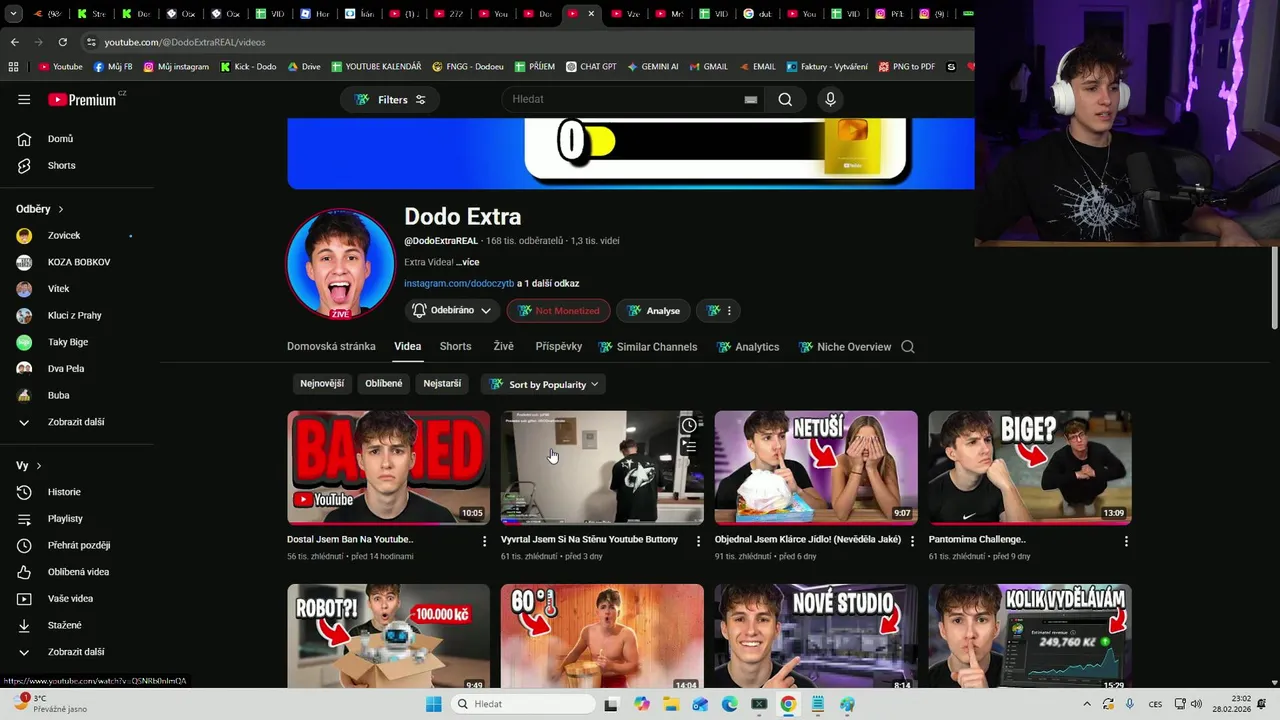The width and height of the screenshot is (1280, 720).
Task: Open the NETUŠÍ thumbnail video
Action: point(816,468)
